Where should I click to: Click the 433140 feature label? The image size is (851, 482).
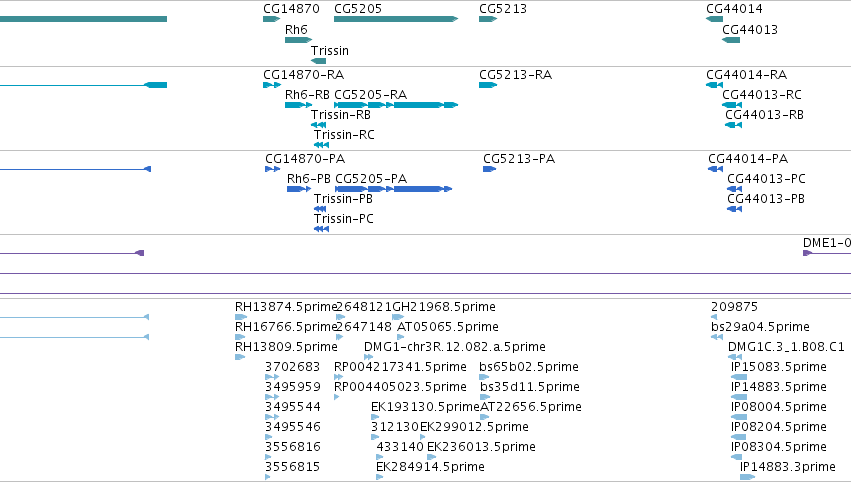point(400,448)
